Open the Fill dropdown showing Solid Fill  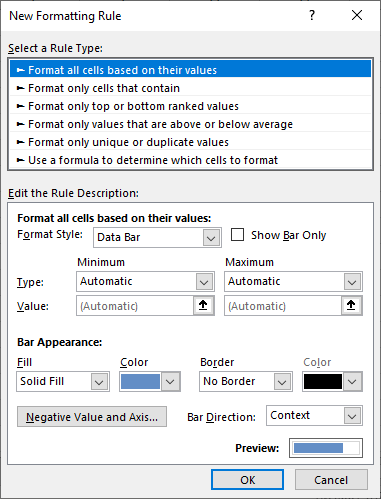63,381
